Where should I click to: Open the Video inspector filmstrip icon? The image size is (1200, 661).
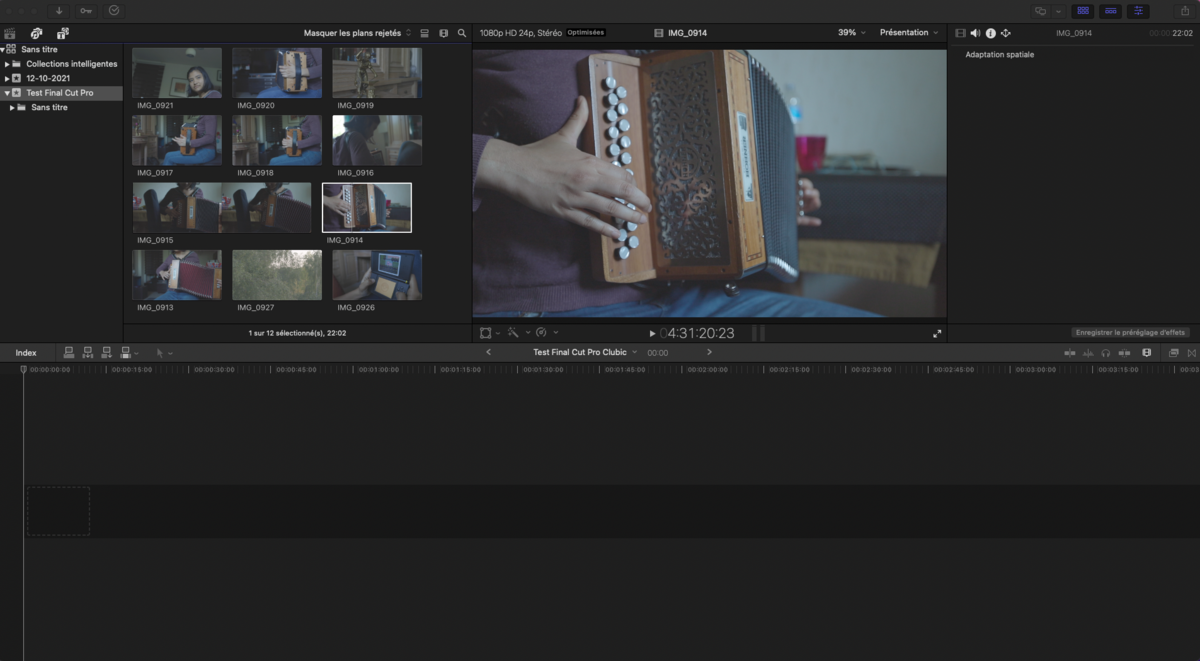[x=961, y=33]
